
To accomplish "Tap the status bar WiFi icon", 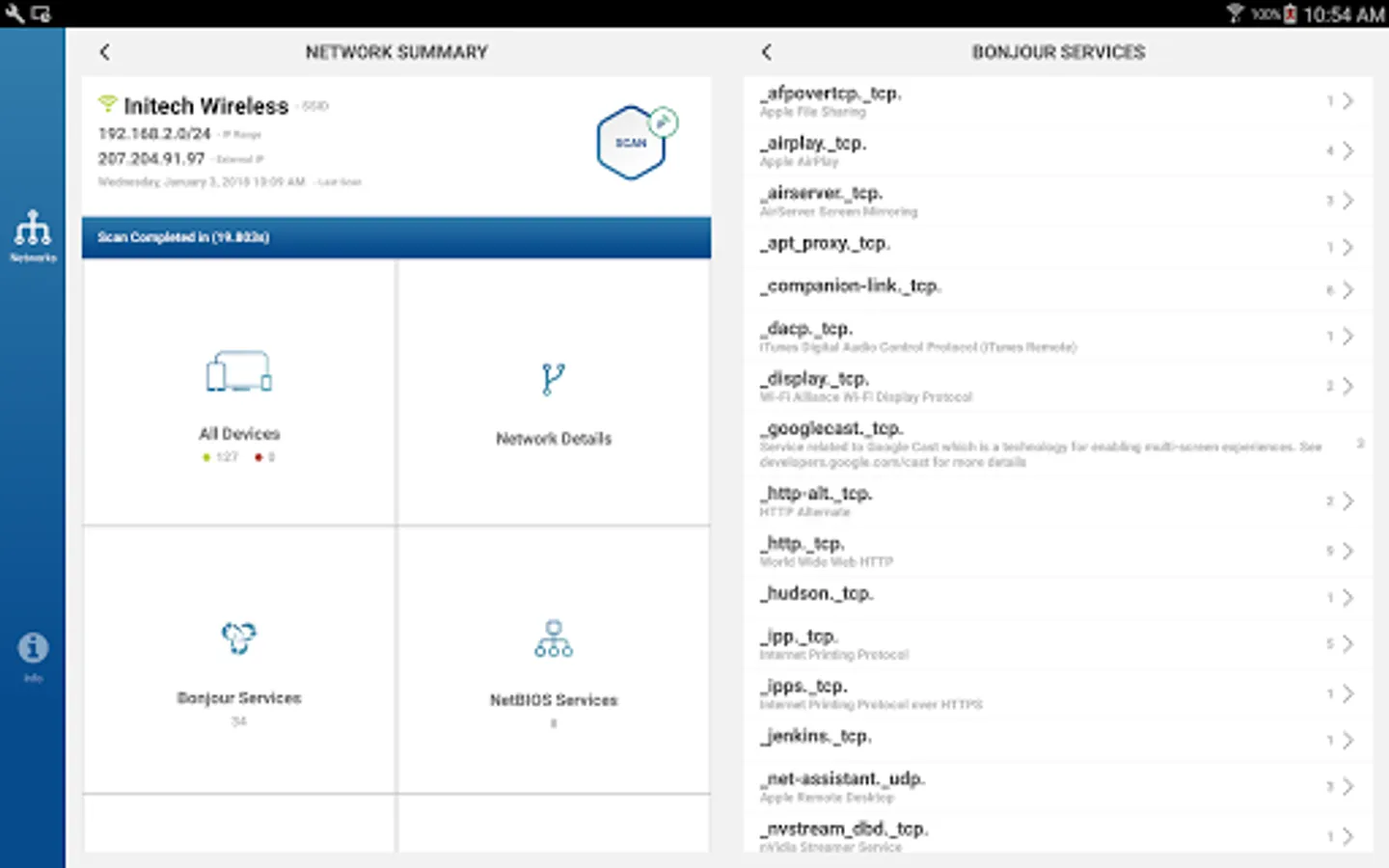I will click(x=1235, y=14).
